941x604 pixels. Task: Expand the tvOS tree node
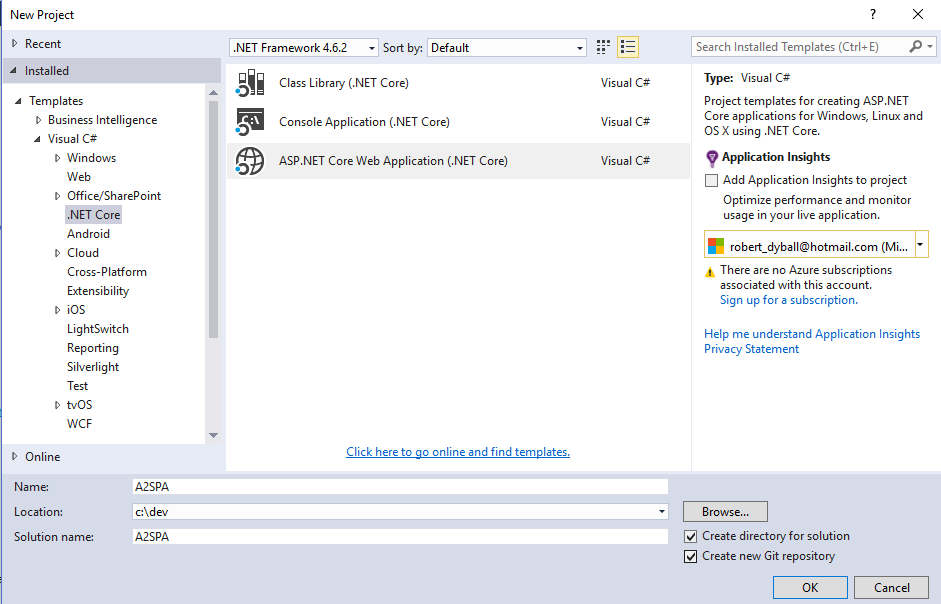pos(58,405)
